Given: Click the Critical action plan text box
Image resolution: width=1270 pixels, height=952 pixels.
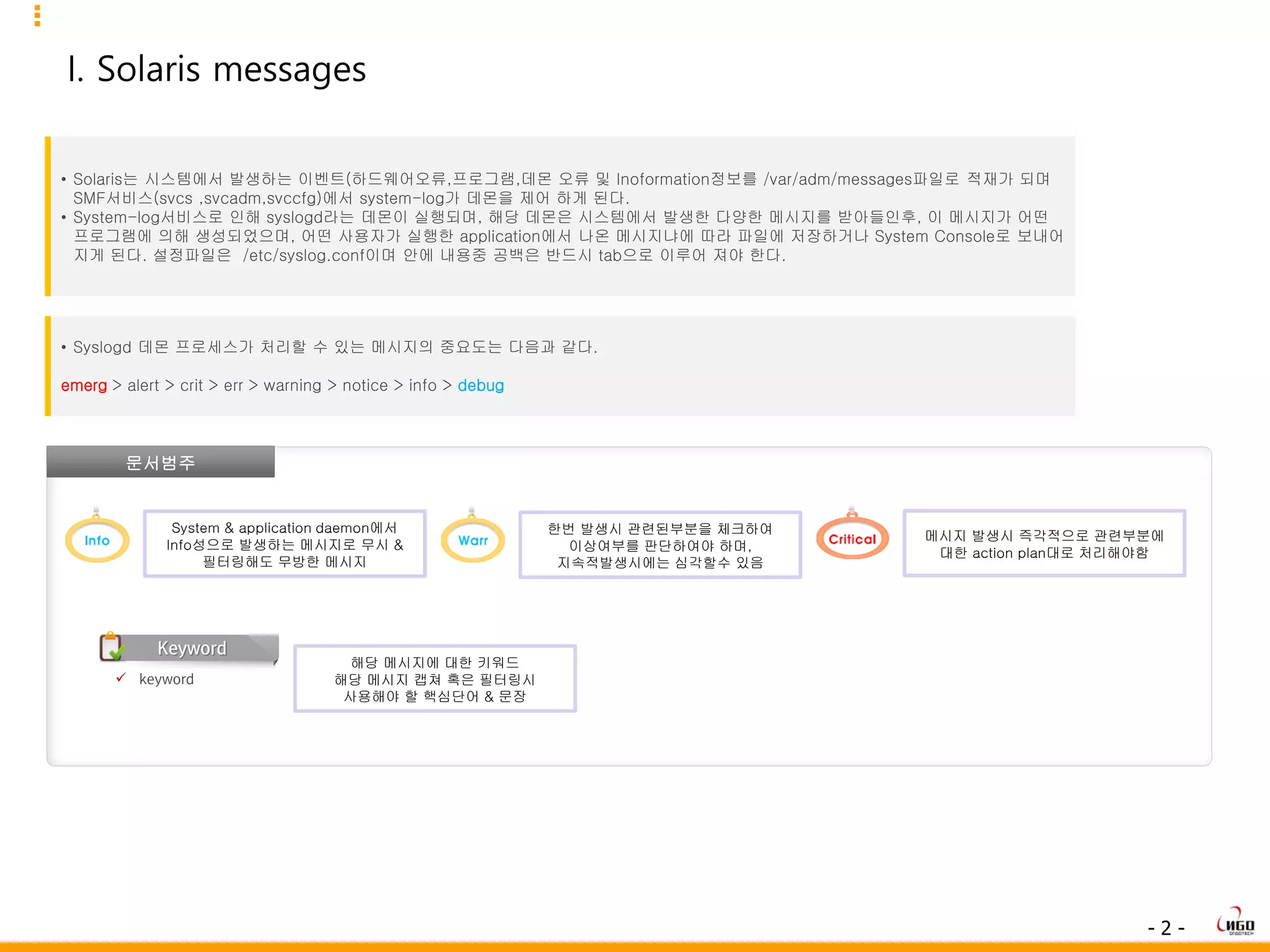Looking at the screenshot, I should click(1044, 544).
